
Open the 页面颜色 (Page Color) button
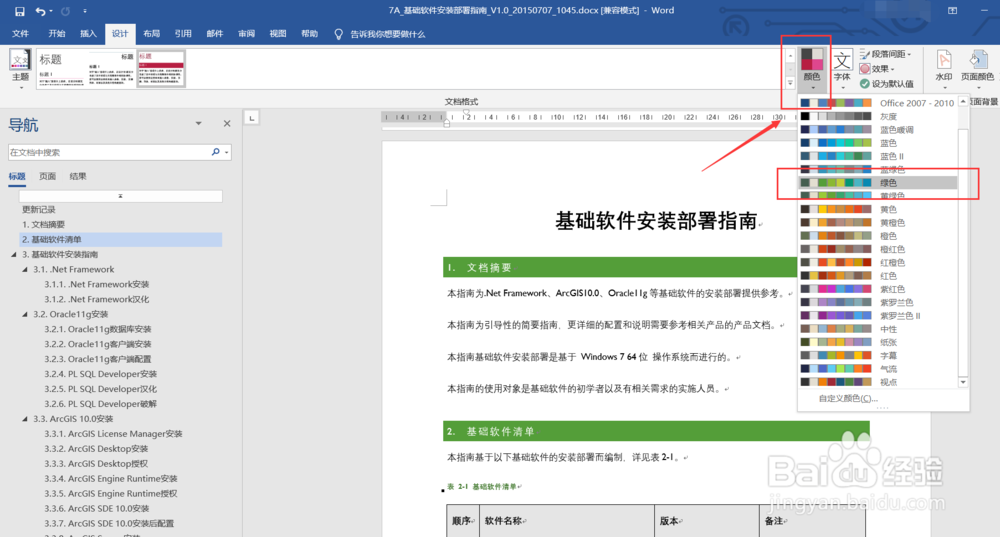[x=977, y=69]
